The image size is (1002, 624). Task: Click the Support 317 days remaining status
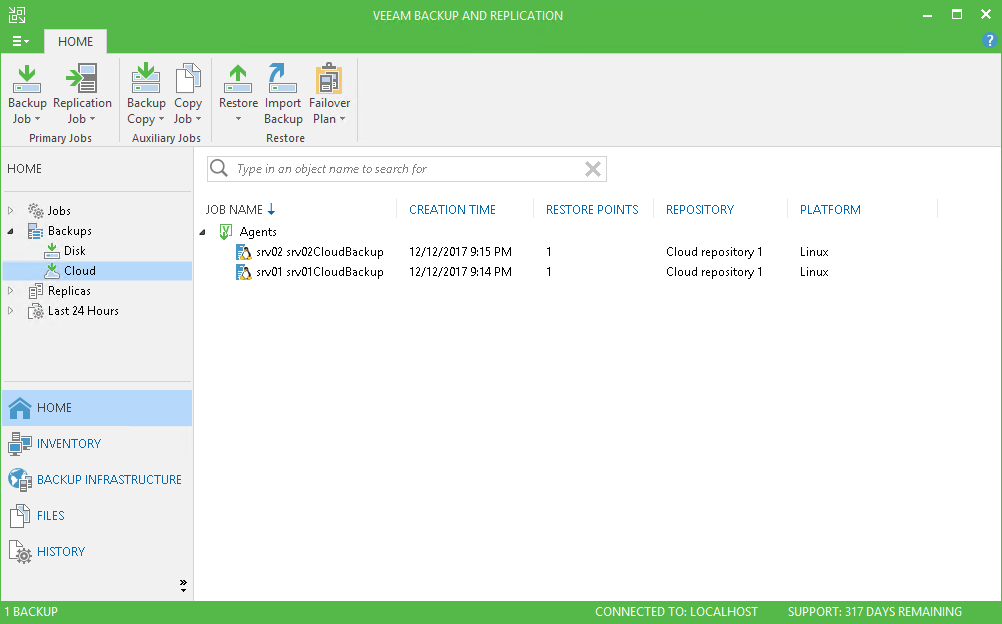pos(874,612)
